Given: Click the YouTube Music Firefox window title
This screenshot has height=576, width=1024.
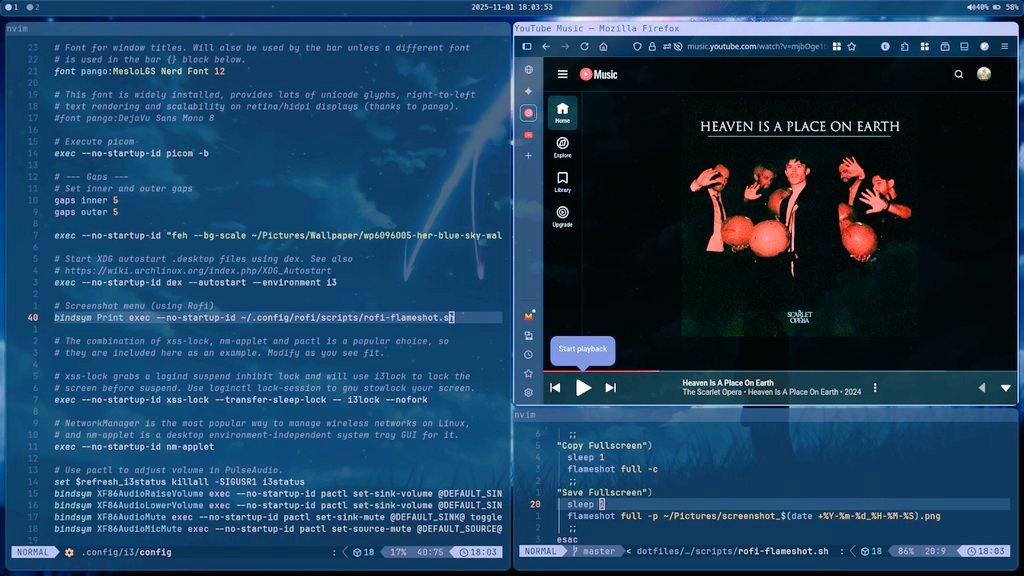Looking at the screenshot, I should [x=596, y=28].
